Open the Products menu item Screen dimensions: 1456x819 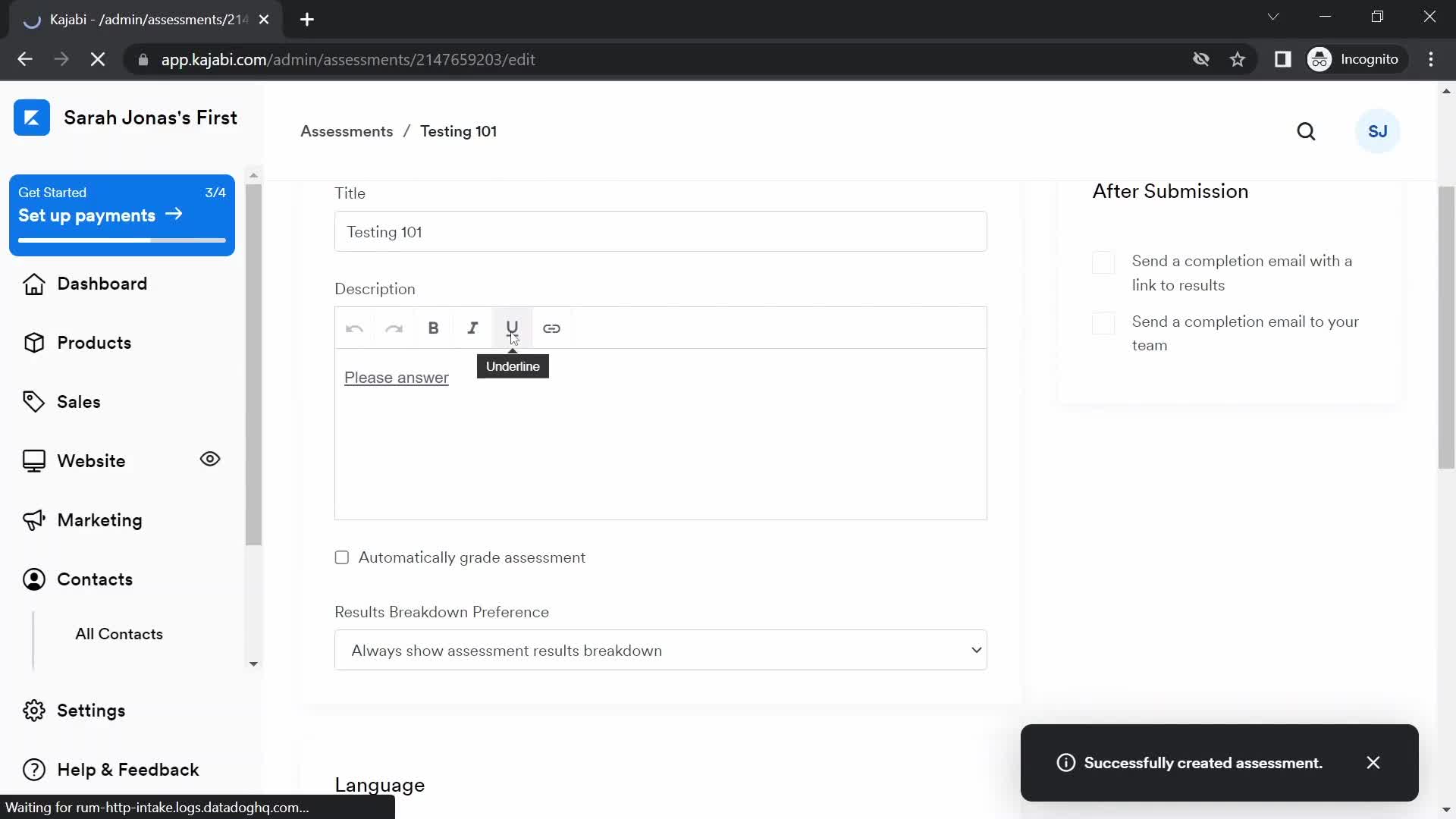[94, 342]
